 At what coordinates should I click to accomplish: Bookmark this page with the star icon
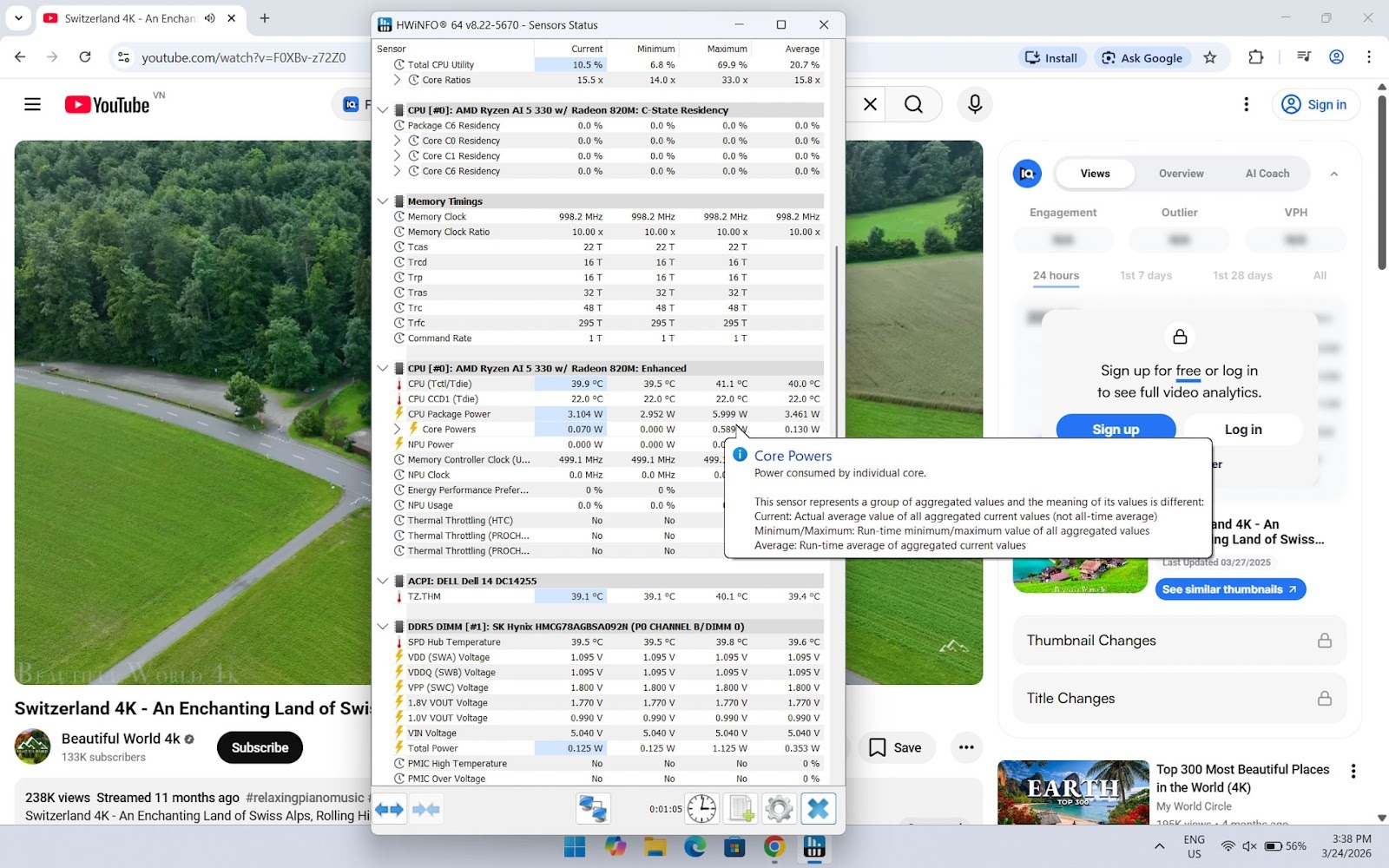[x=1210, y=57]
